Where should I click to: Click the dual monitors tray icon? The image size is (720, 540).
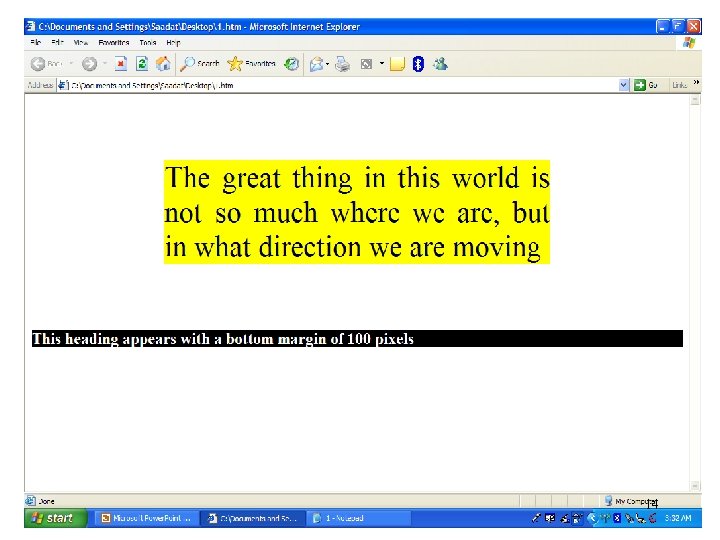550,518
